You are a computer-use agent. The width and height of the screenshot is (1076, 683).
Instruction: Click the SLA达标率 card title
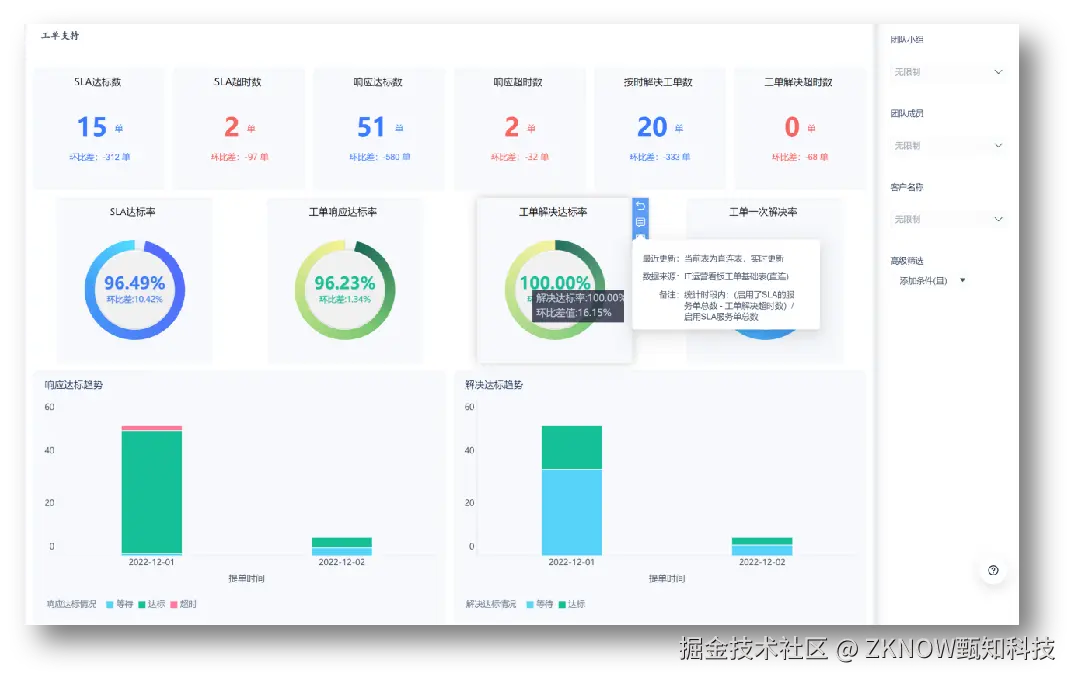click(132, 212)
